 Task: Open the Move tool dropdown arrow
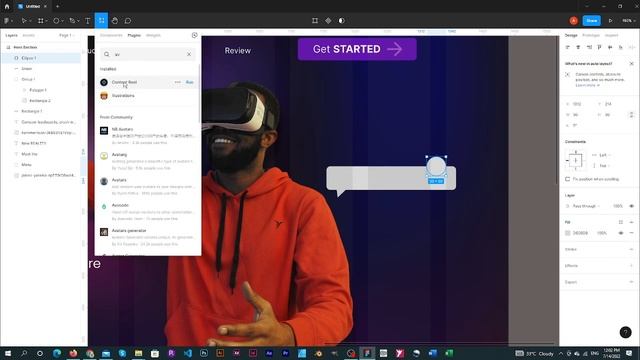click(29, 21)
